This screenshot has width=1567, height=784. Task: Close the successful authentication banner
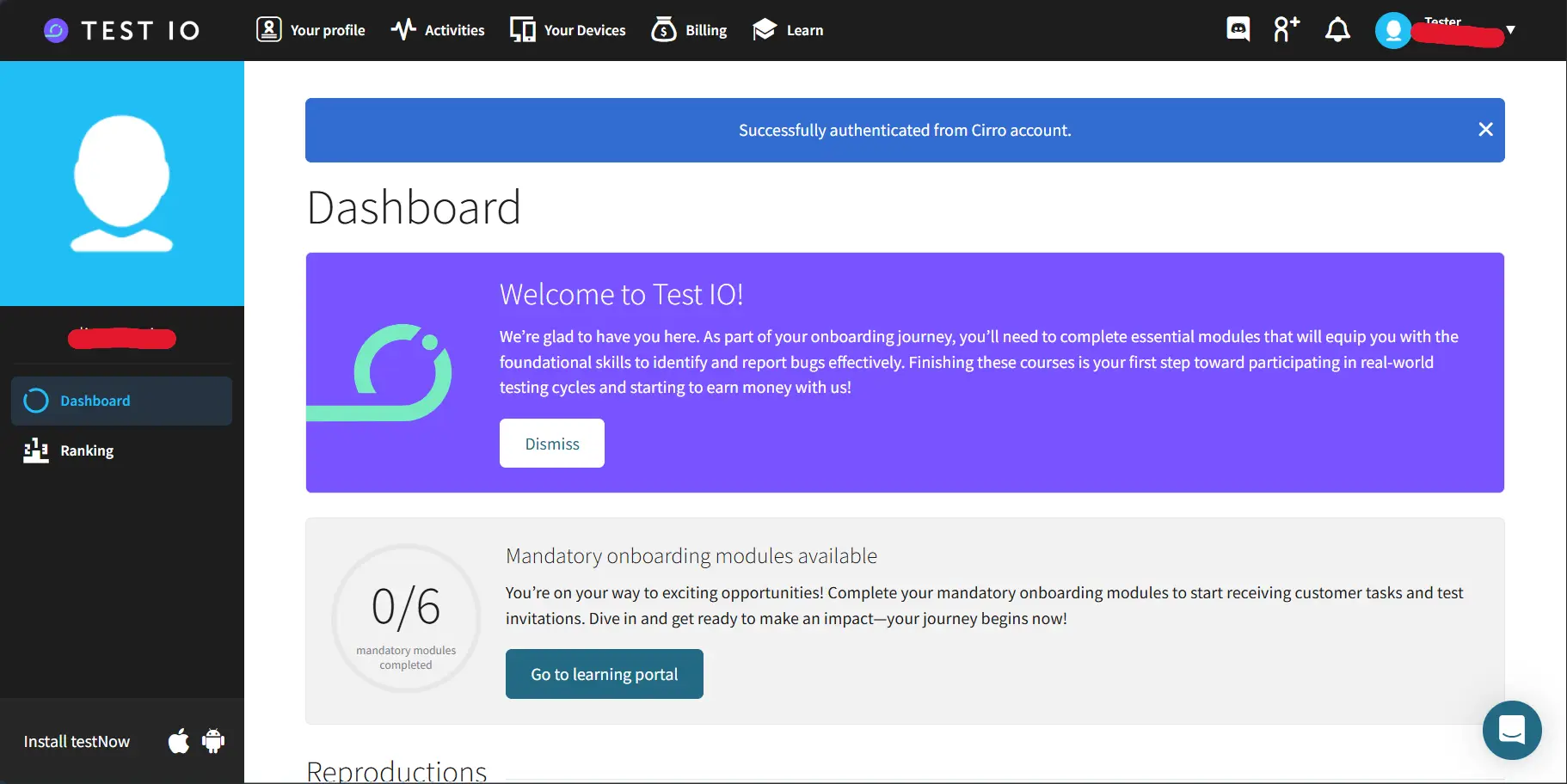[x=1485, y=130]
